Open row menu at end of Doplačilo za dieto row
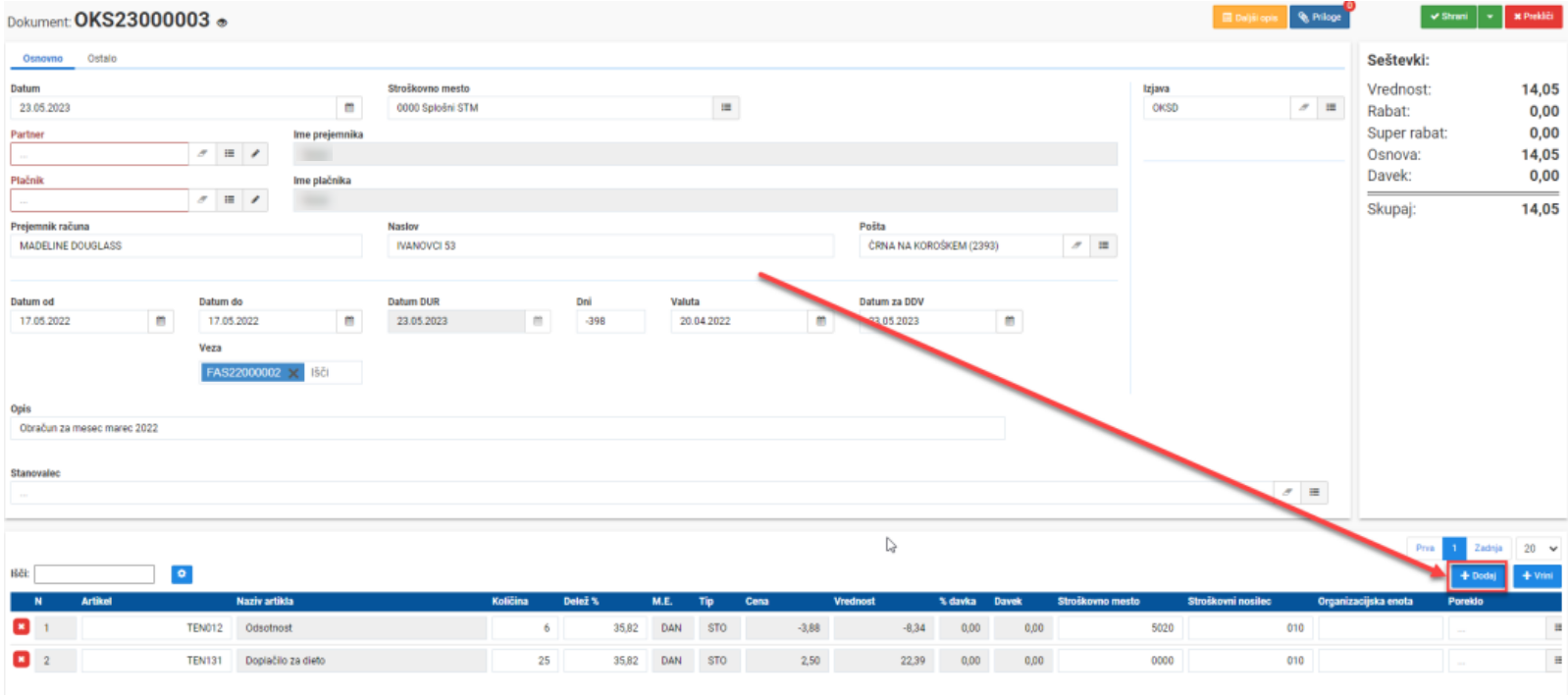 (x=1556, y=661)
